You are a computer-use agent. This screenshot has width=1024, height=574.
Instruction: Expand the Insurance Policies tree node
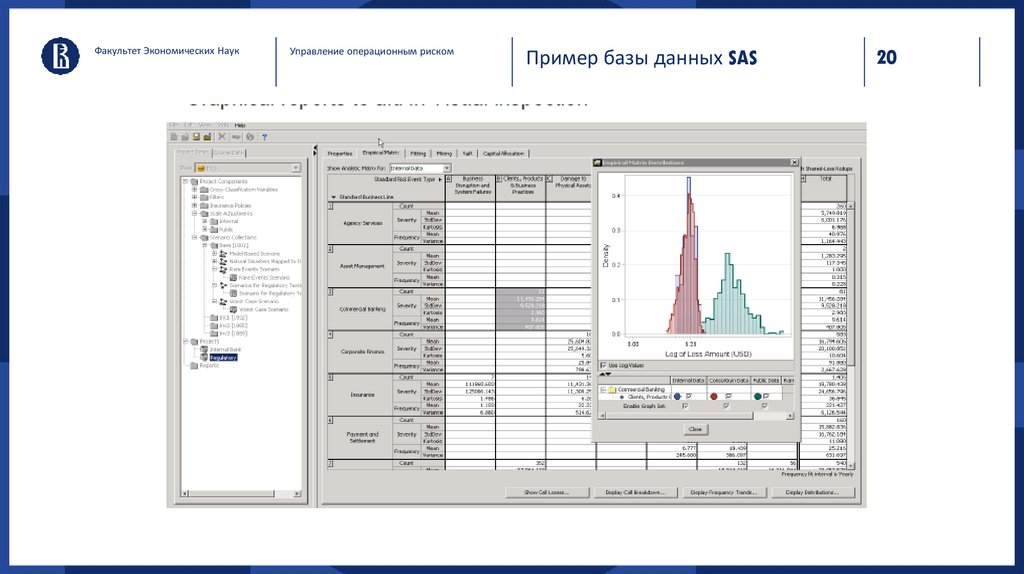click(195, 205)
